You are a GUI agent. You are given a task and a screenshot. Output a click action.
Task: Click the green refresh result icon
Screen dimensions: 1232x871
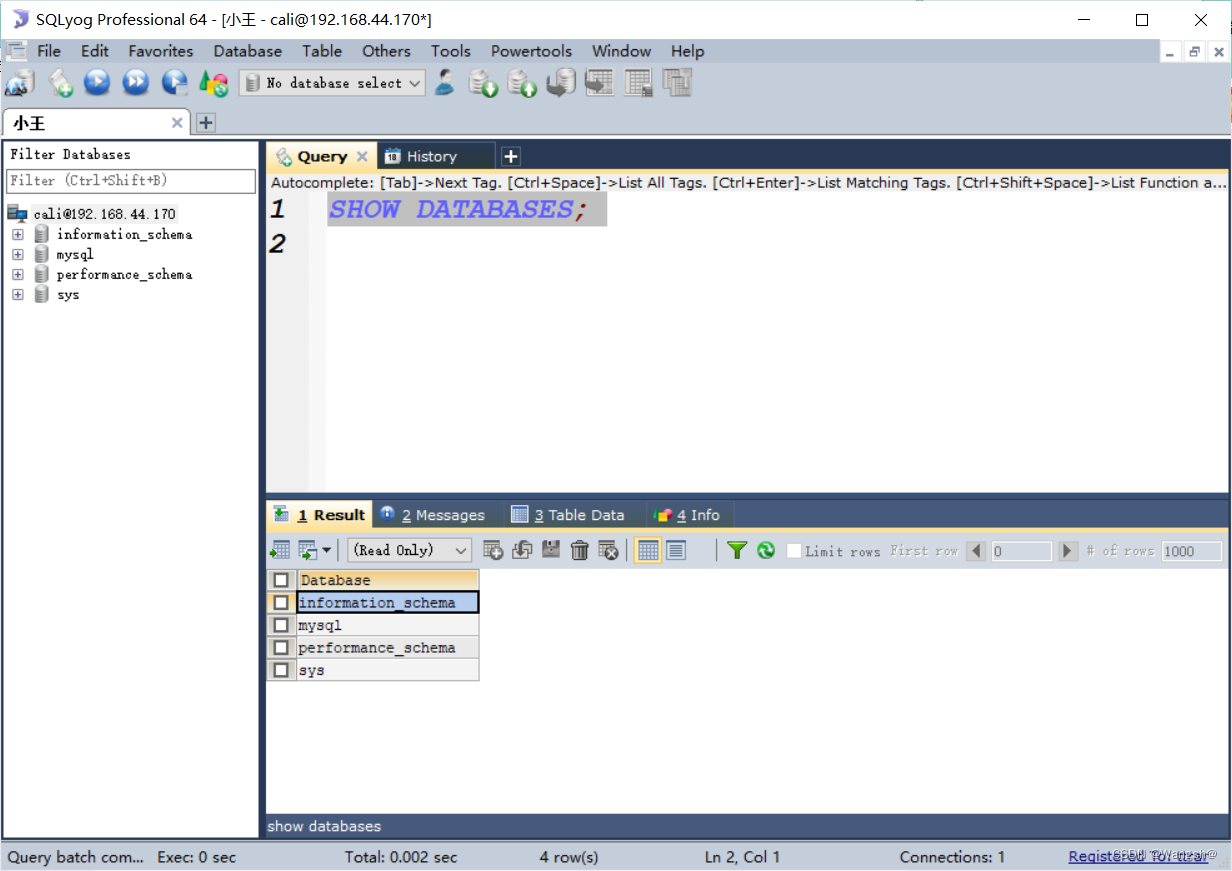(x=766, y=550)
